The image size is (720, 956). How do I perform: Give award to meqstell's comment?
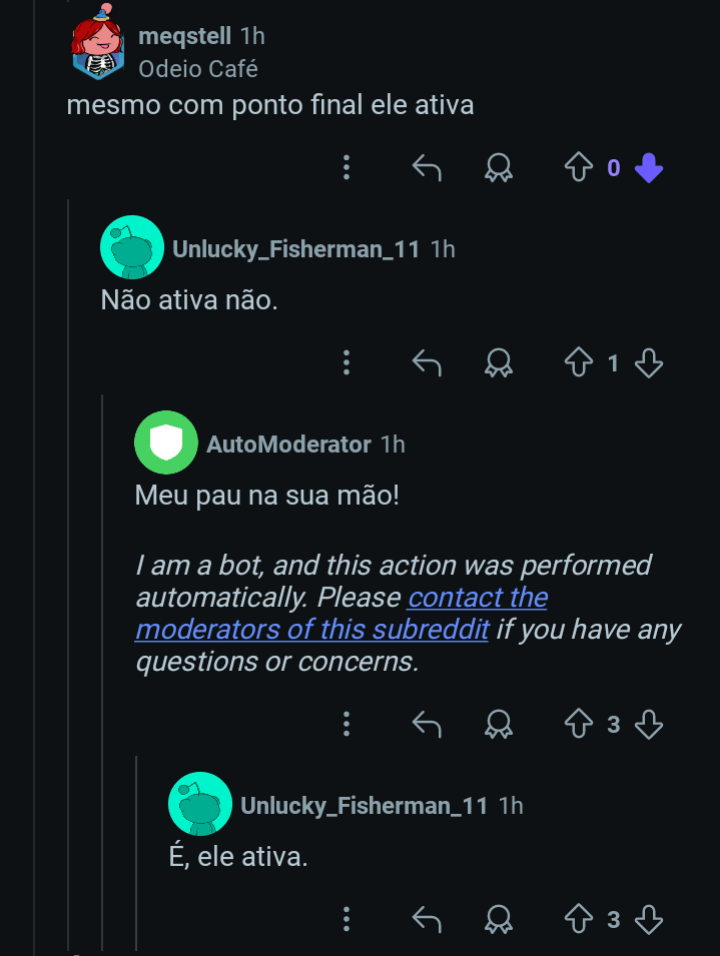(x=498, y=168)
